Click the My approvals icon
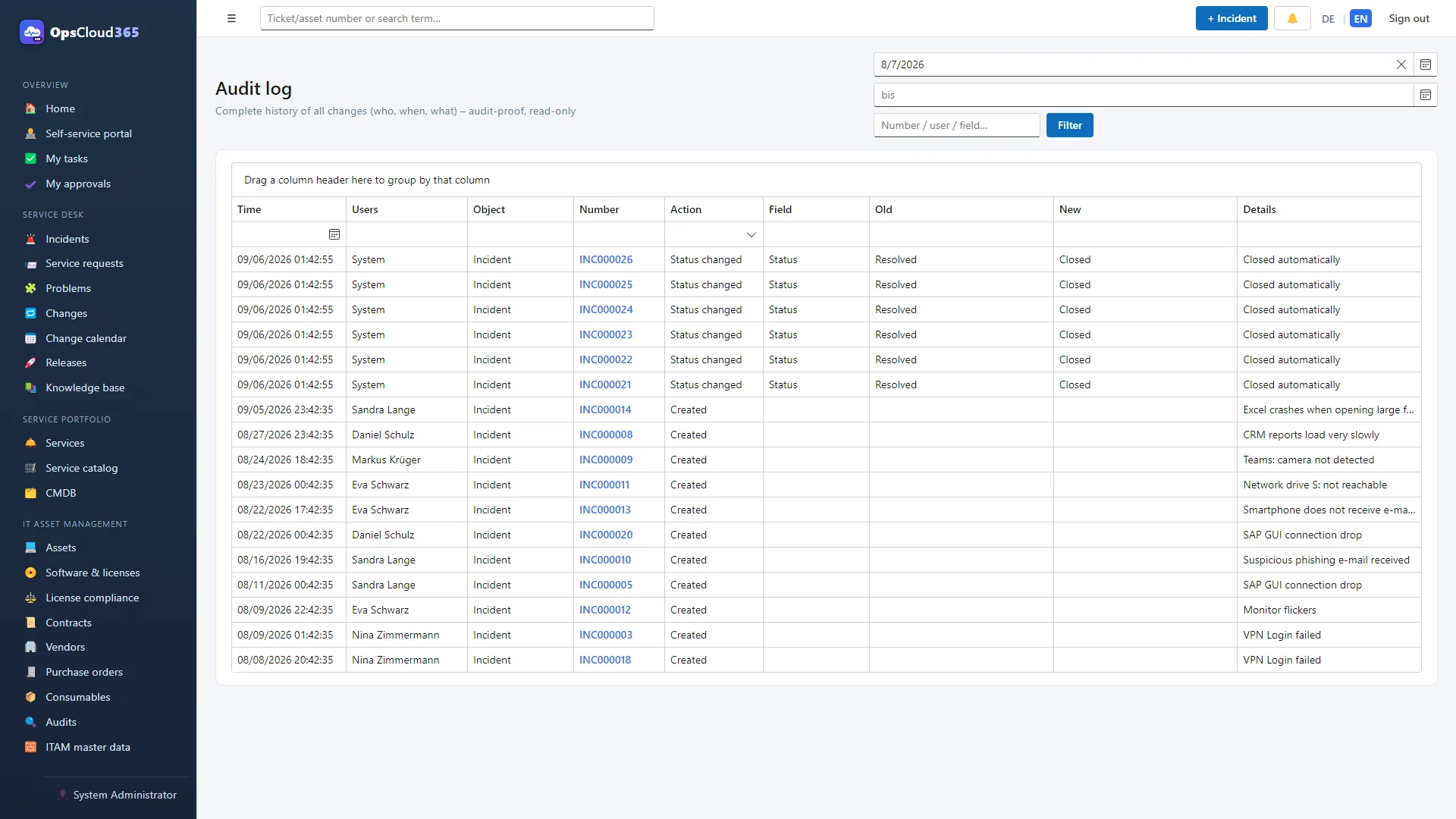 pyautogui.click(x=30, y=184)
